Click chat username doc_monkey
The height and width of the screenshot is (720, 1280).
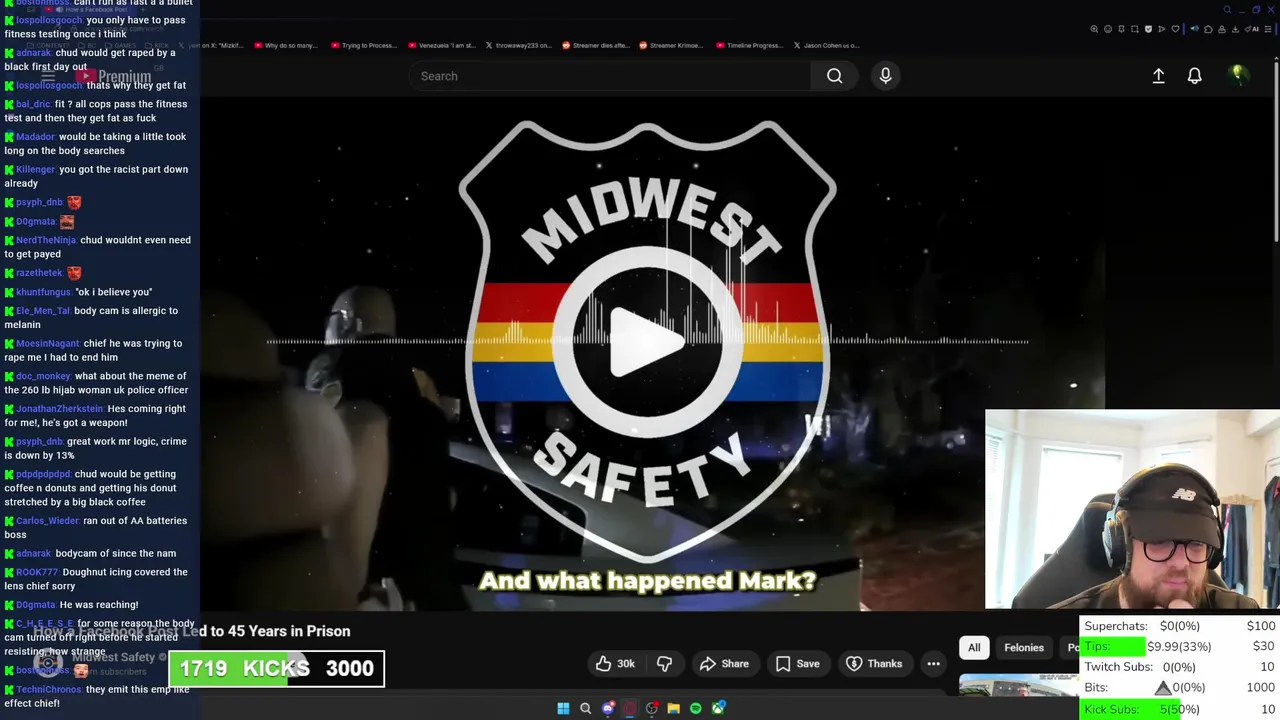point(43,376)
